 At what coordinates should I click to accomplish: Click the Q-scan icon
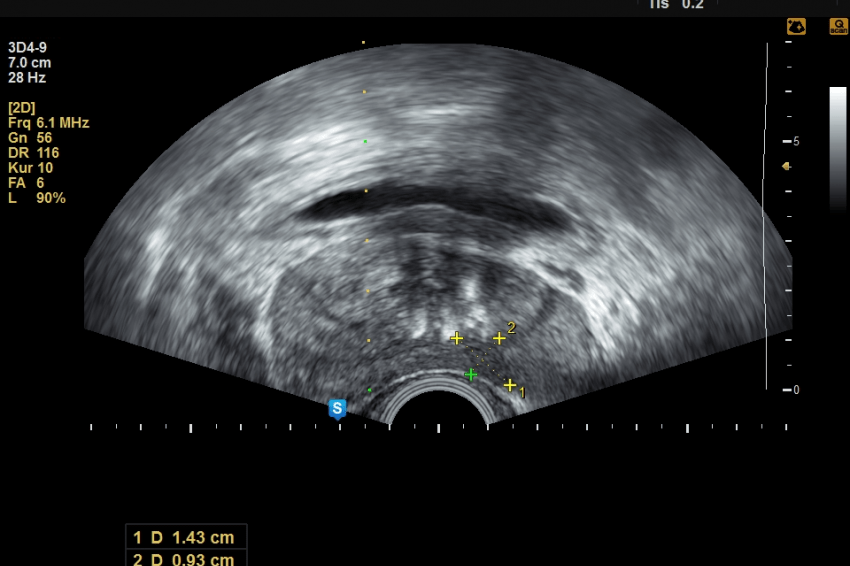tap(839, 27)
